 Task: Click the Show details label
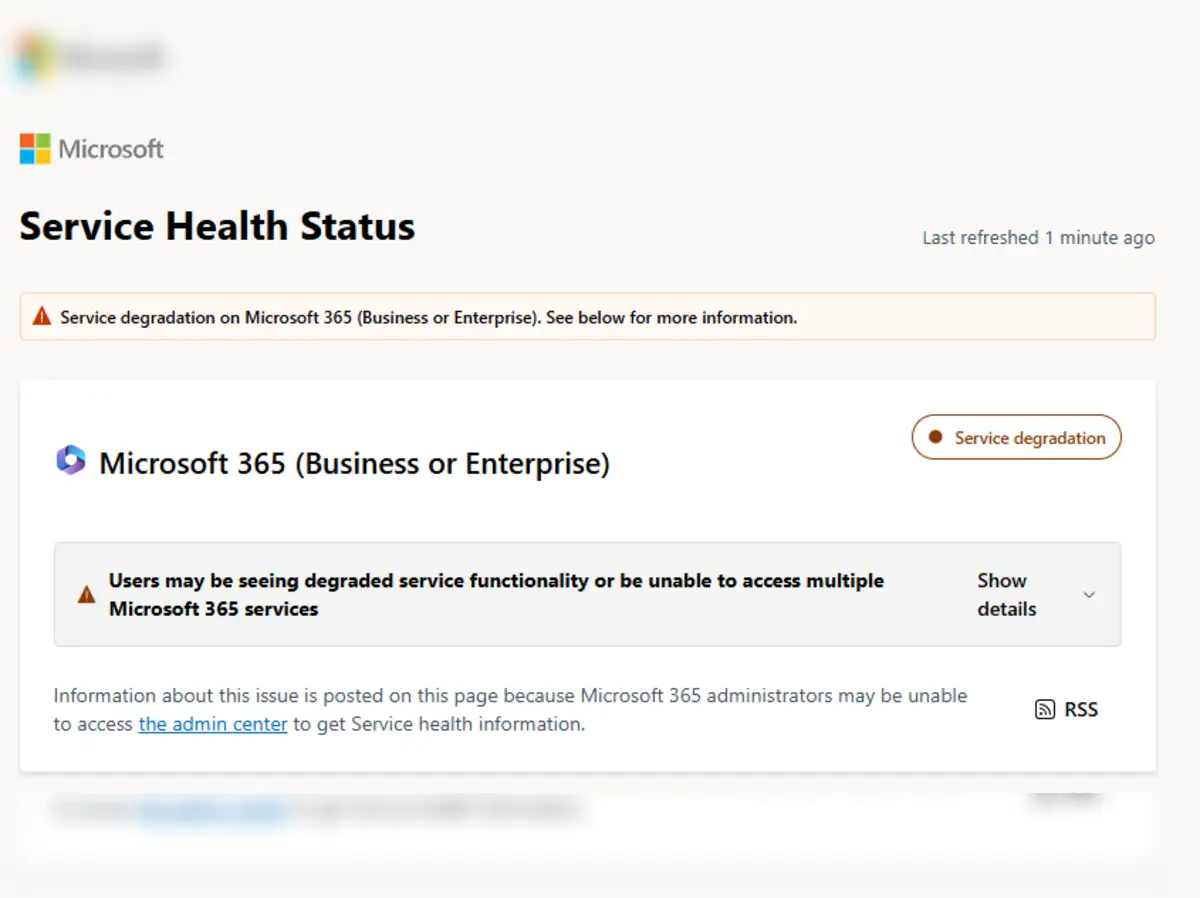(x=1006, y=595)
